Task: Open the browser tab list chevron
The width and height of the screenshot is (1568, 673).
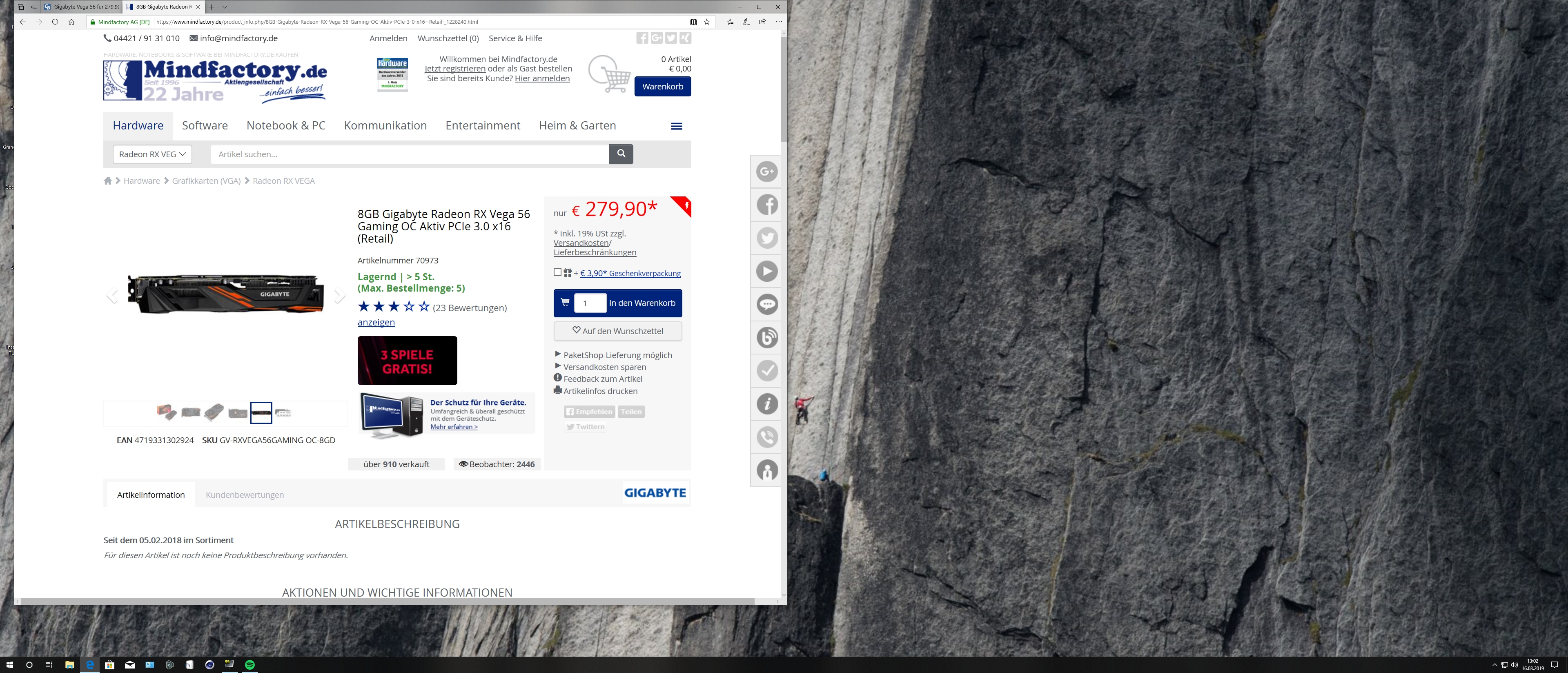Action: coord(225,7)
